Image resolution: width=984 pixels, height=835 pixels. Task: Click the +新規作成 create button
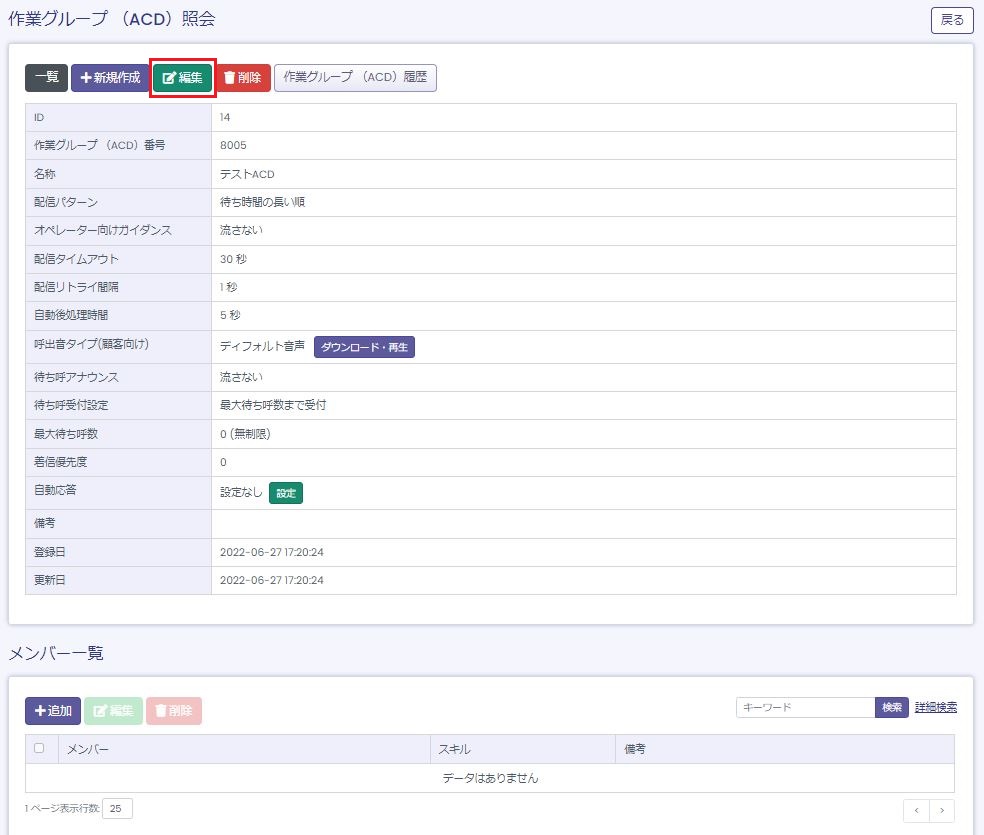pyautogui.click(x=110, y=78)
